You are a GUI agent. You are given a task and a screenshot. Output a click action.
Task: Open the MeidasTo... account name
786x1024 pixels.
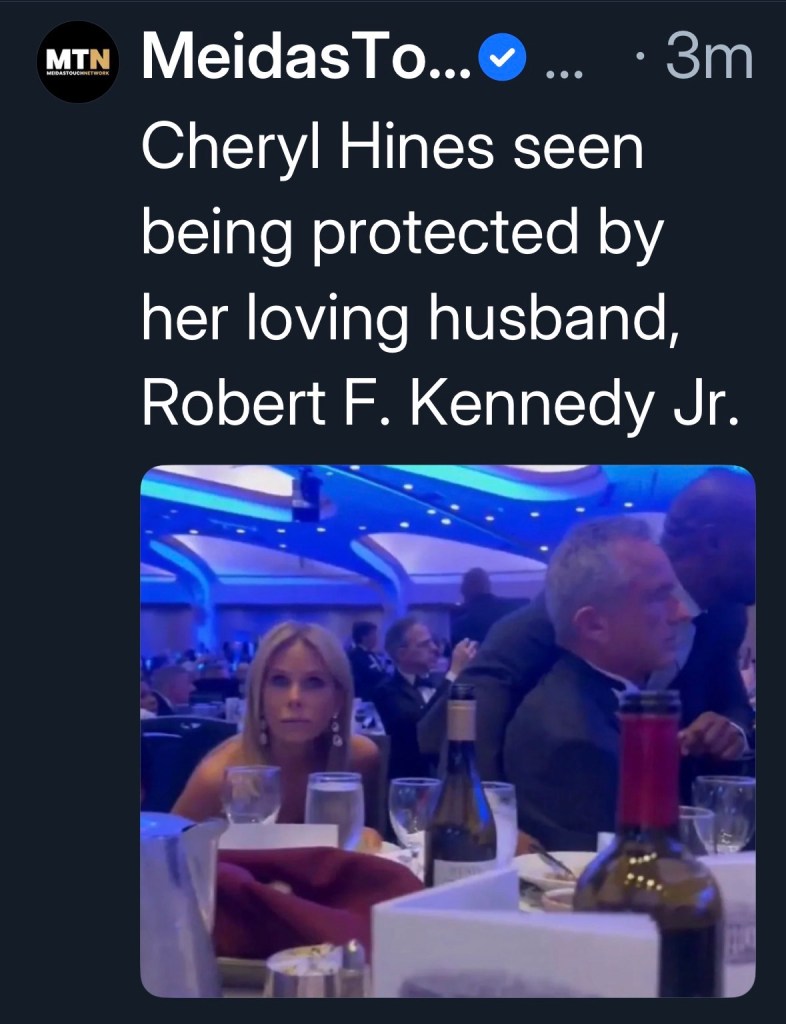click(307, 60)
